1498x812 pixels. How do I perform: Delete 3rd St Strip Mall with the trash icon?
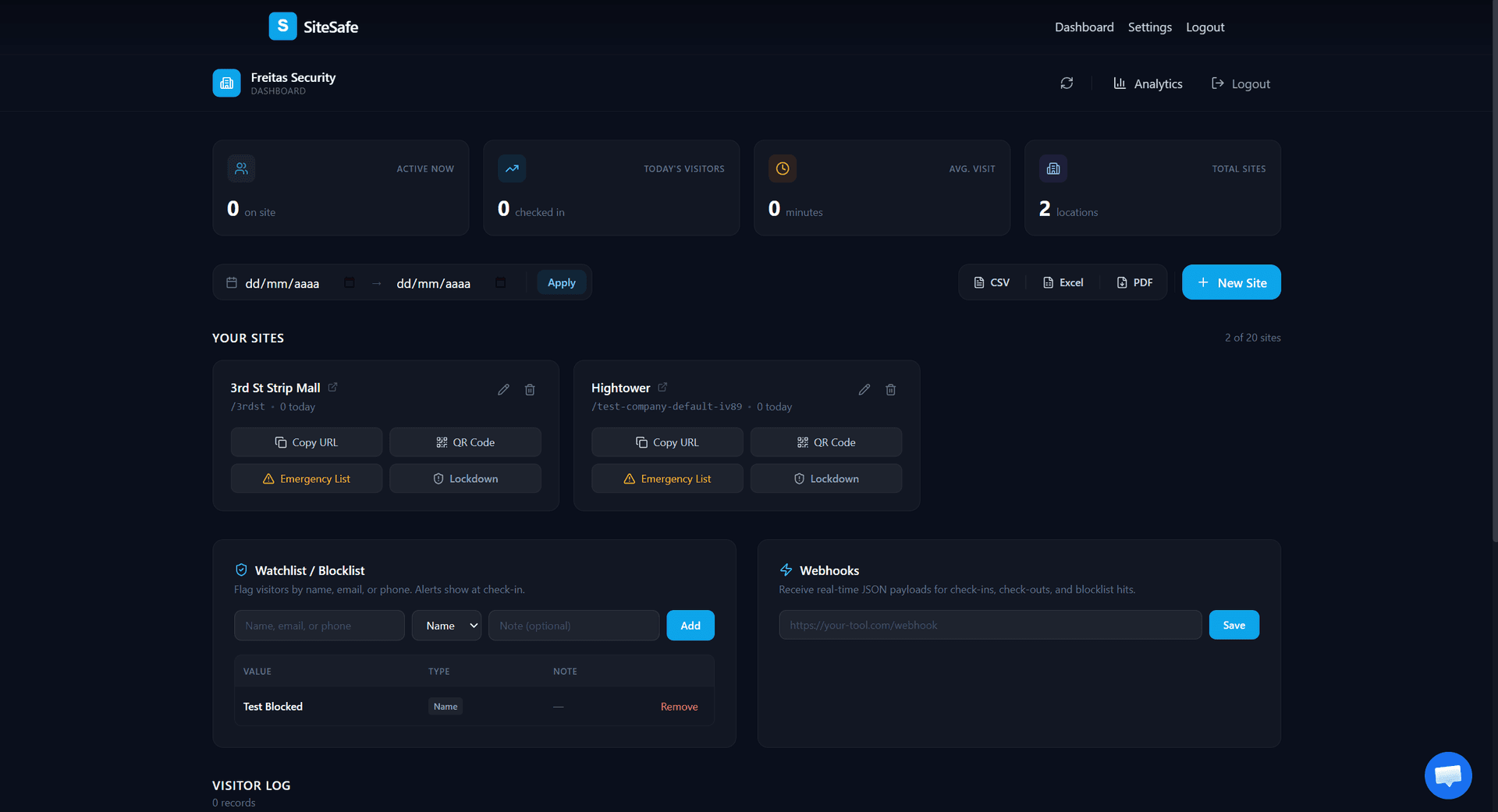(x=530, y=389)
